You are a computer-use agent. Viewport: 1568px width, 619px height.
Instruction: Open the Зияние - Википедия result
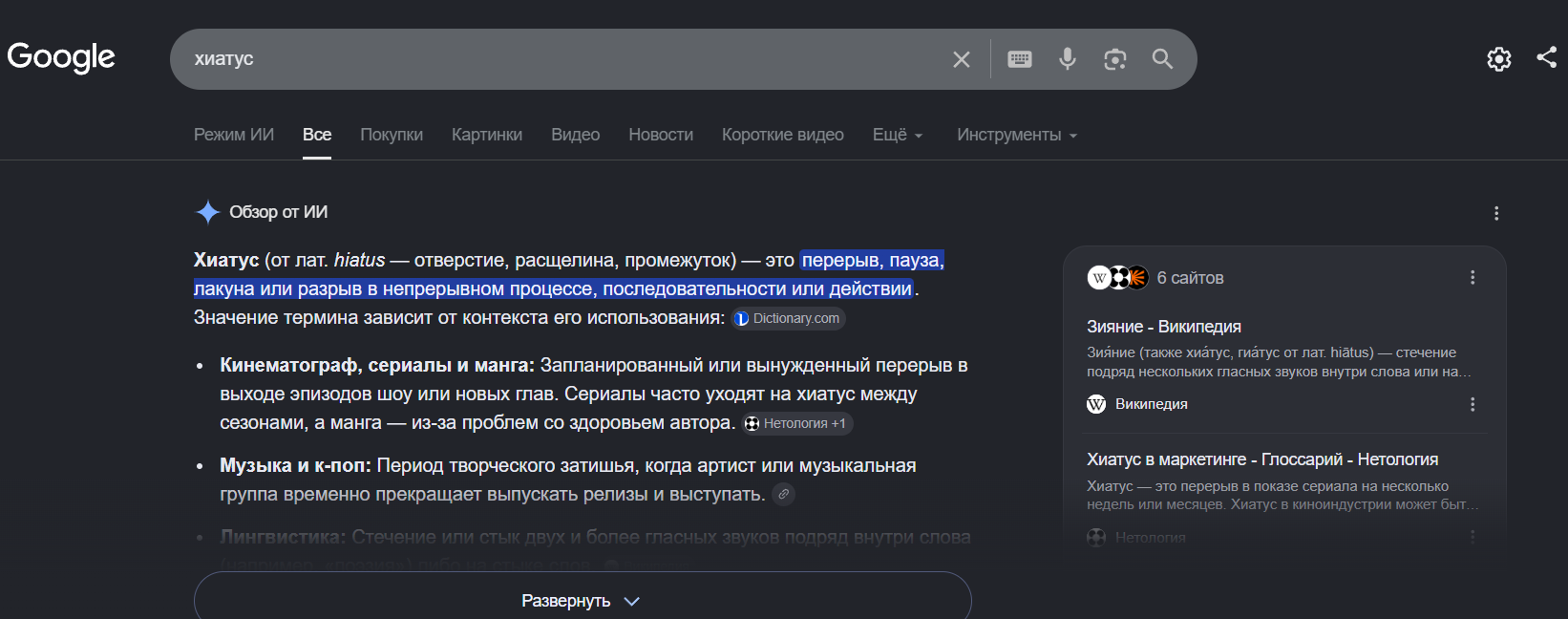(1164, 327)
